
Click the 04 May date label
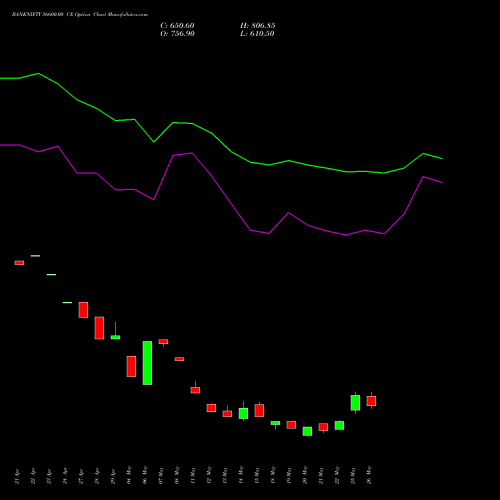tap(129, 475)
